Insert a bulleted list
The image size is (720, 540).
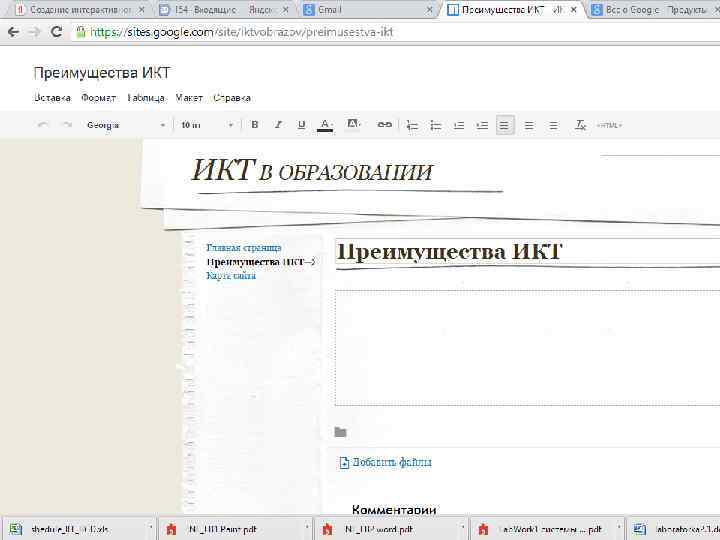pyautogui.click(x=435, y=125)
